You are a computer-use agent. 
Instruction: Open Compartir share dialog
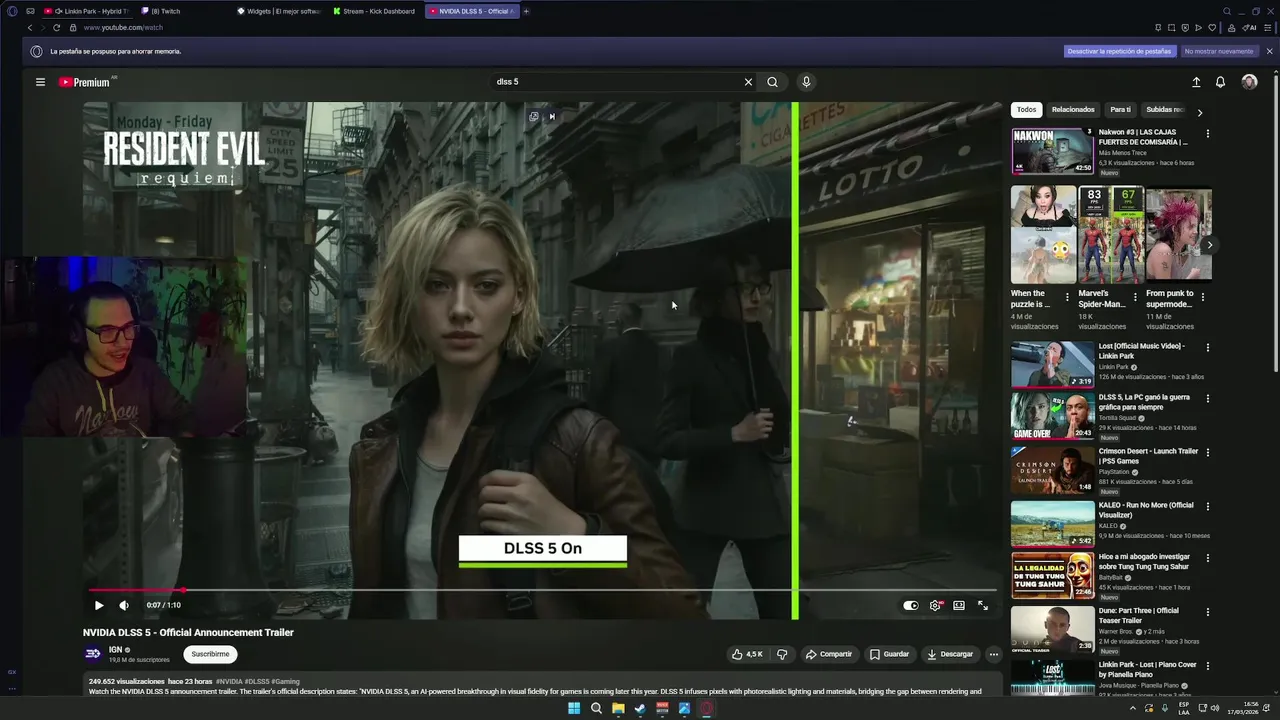coord(829,654)
